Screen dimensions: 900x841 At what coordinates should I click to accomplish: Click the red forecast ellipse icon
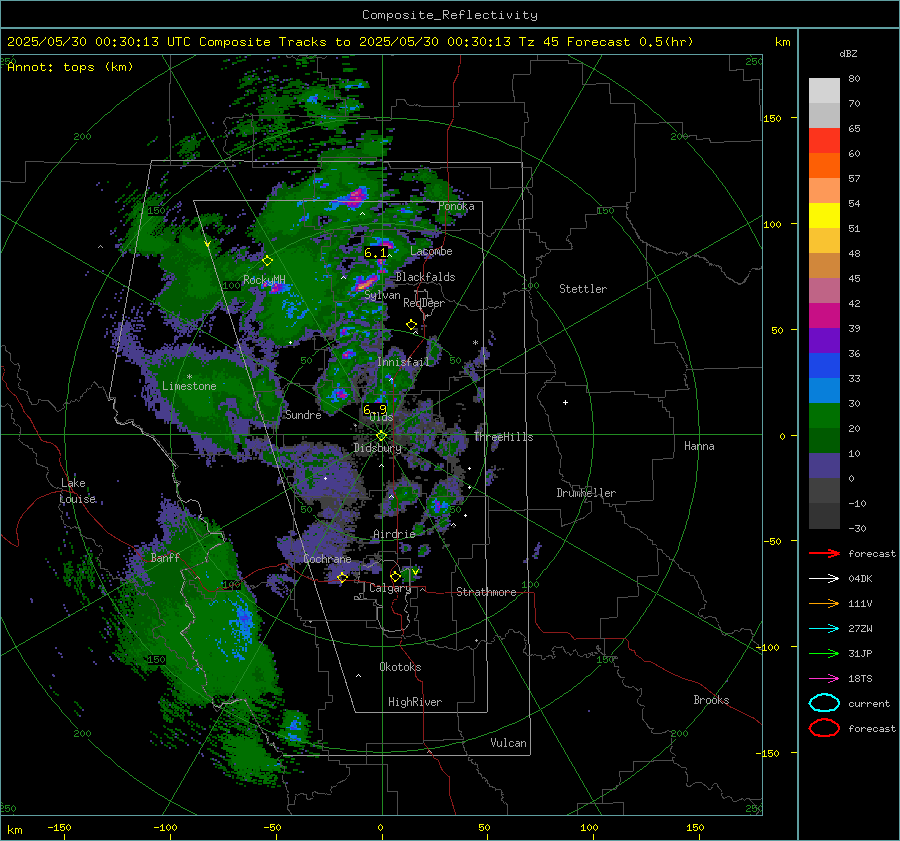coord(824,728)
